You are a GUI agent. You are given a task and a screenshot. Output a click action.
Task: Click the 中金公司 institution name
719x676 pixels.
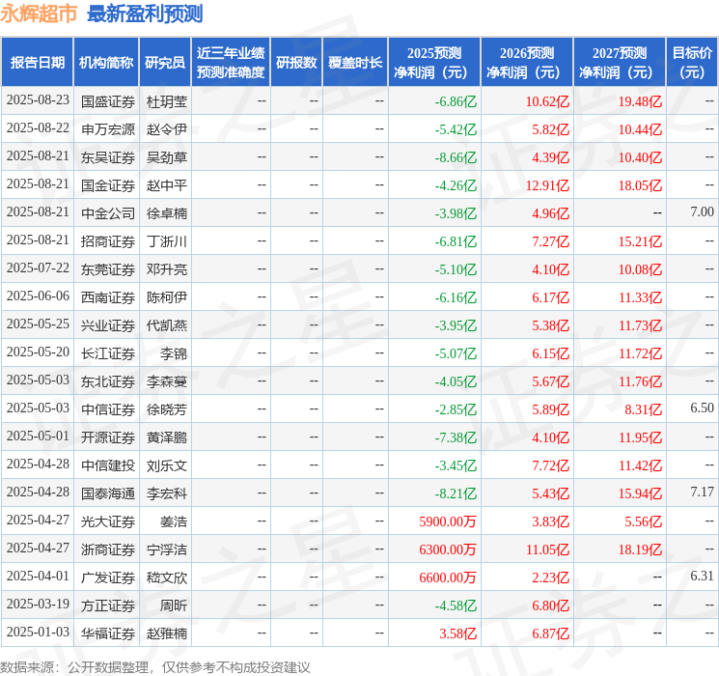pyautogui.click(x=107, y=213)
